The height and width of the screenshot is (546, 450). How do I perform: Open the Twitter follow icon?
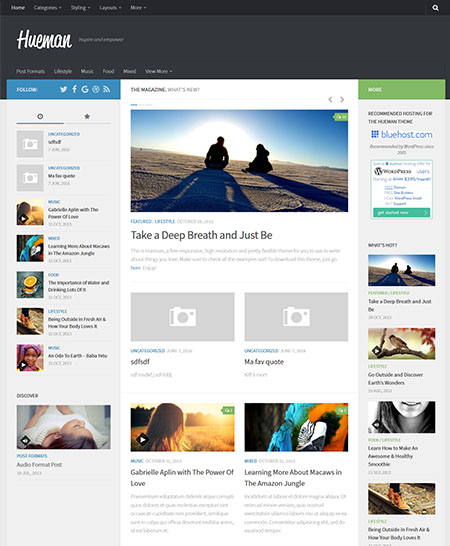point(63,89)
